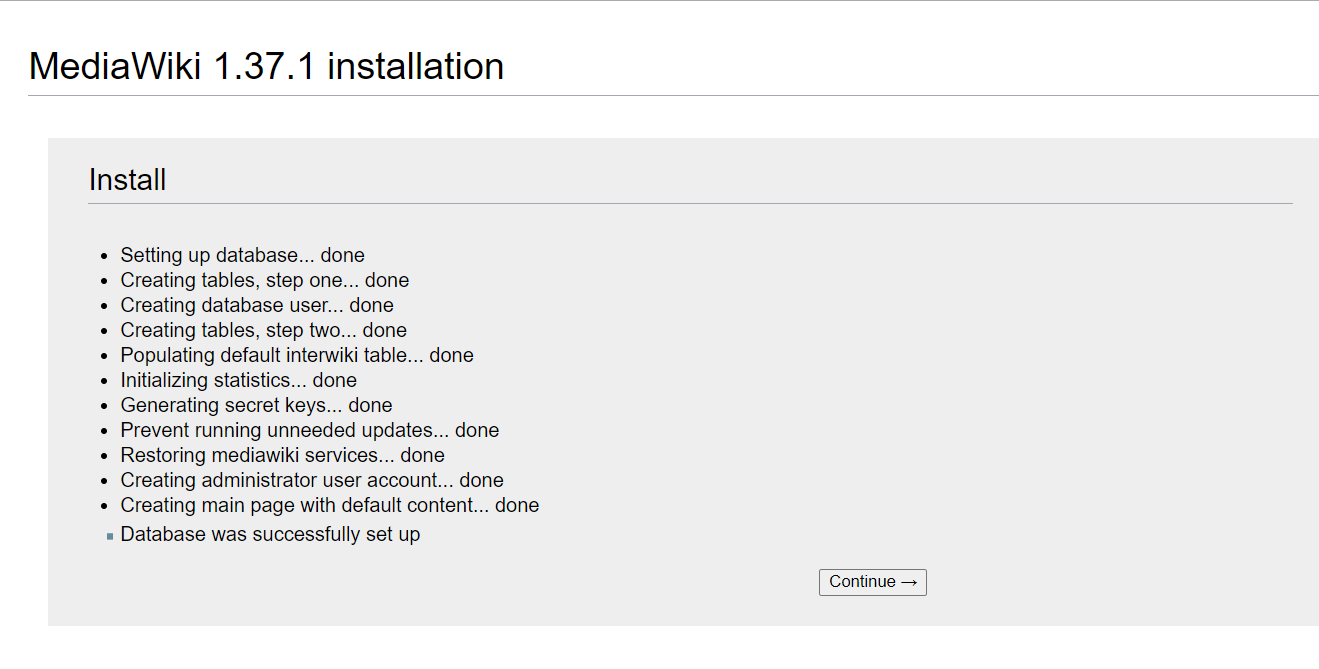Click the MediaWiki 1.37.1 installation heading
This screenshot has height=669, width=1319.
click(x=266, y=66)
